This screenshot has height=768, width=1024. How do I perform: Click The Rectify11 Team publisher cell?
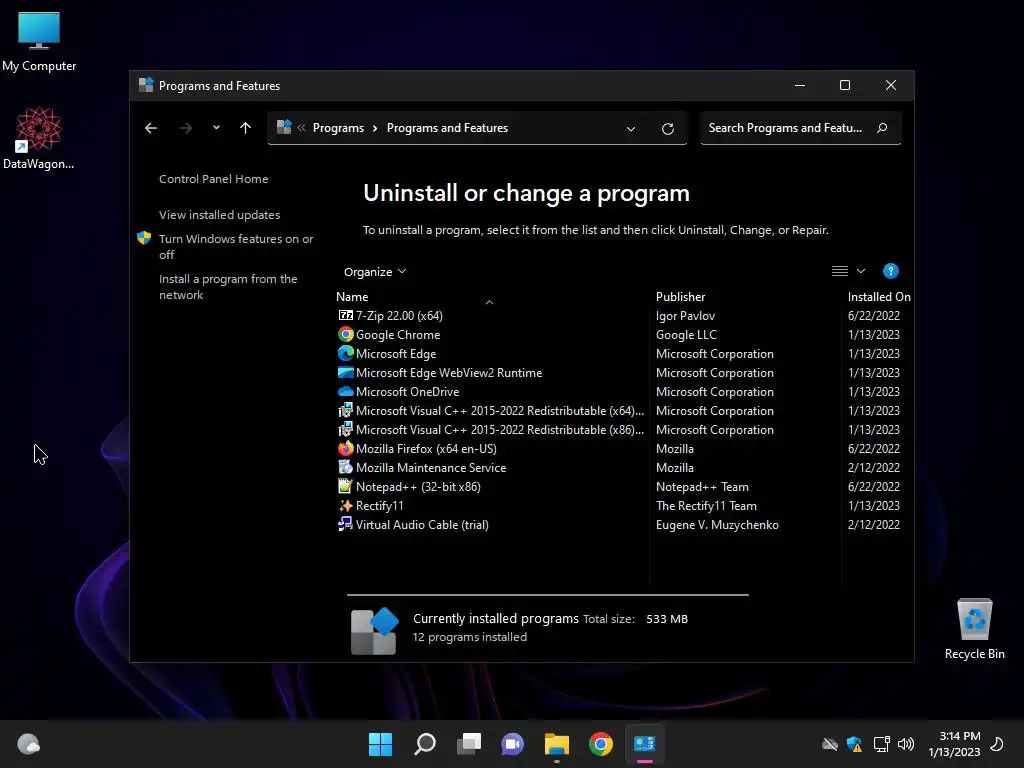[706, 505]
